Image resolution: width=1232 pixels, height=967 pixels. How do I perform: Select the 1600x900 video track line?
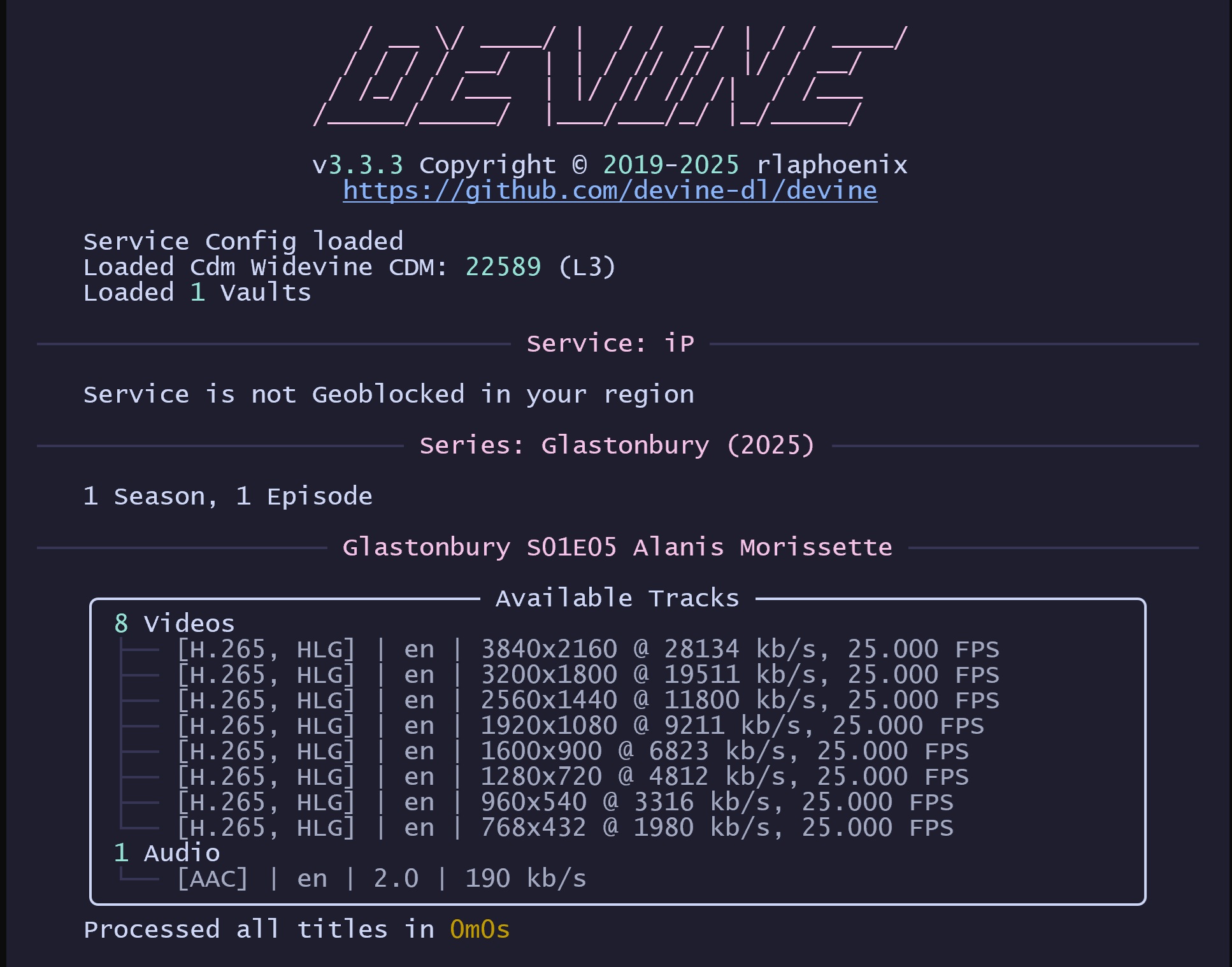[x=572, y=751]
